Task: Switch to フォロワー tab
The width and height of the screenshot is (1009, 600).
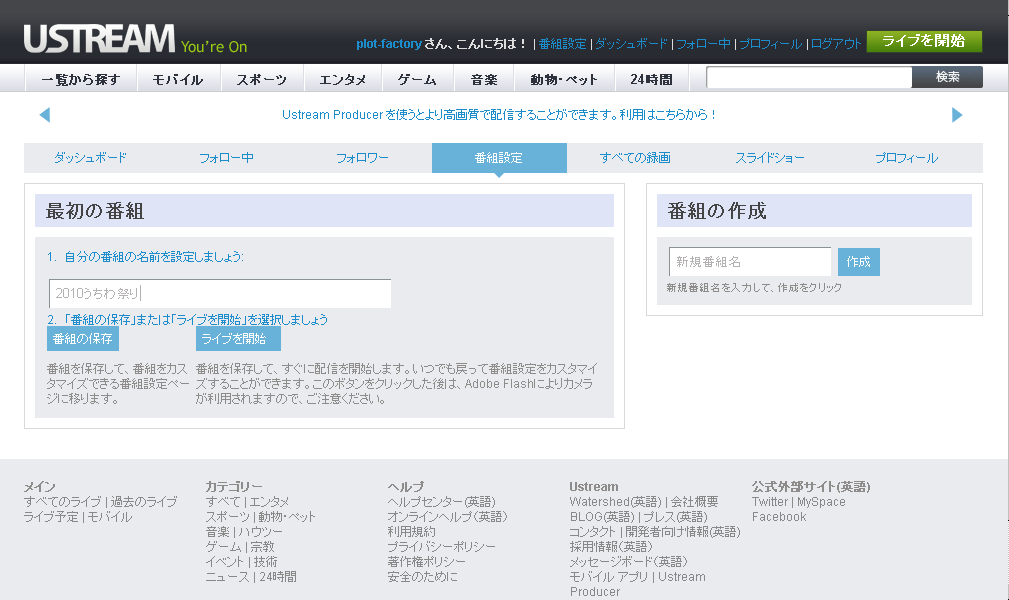Action: pyautogui.click(x=362, y=158)
